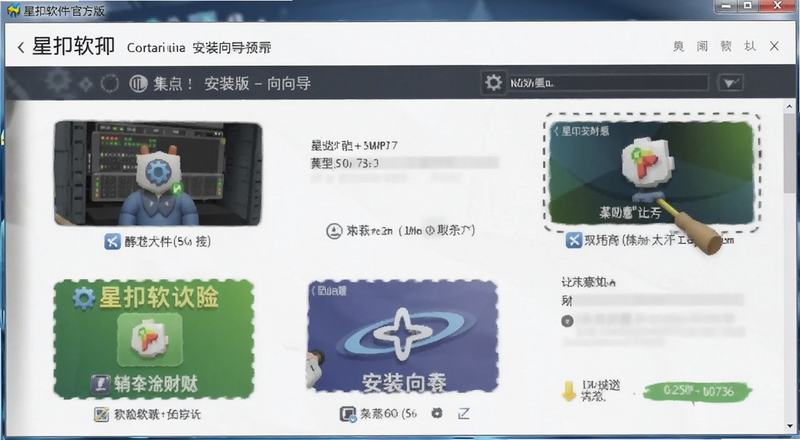Click the blue icon beside 取秳商 caption

coord(573,239)
